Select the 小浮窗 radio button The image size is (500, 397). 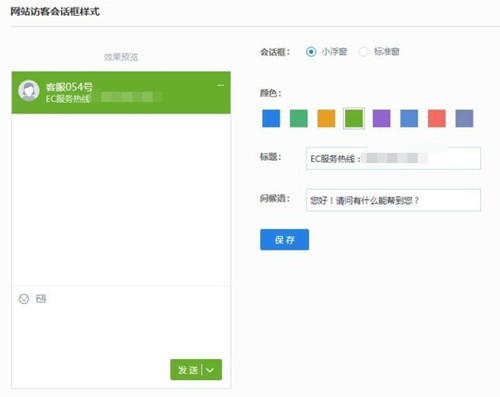(311, 52)
